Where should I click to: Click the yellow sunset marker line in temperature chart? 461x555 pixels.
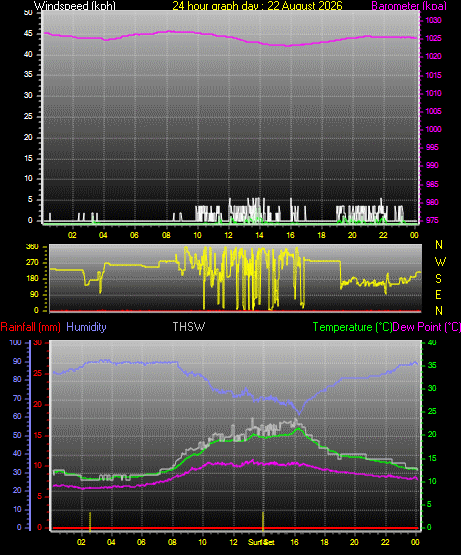(263, 521)
